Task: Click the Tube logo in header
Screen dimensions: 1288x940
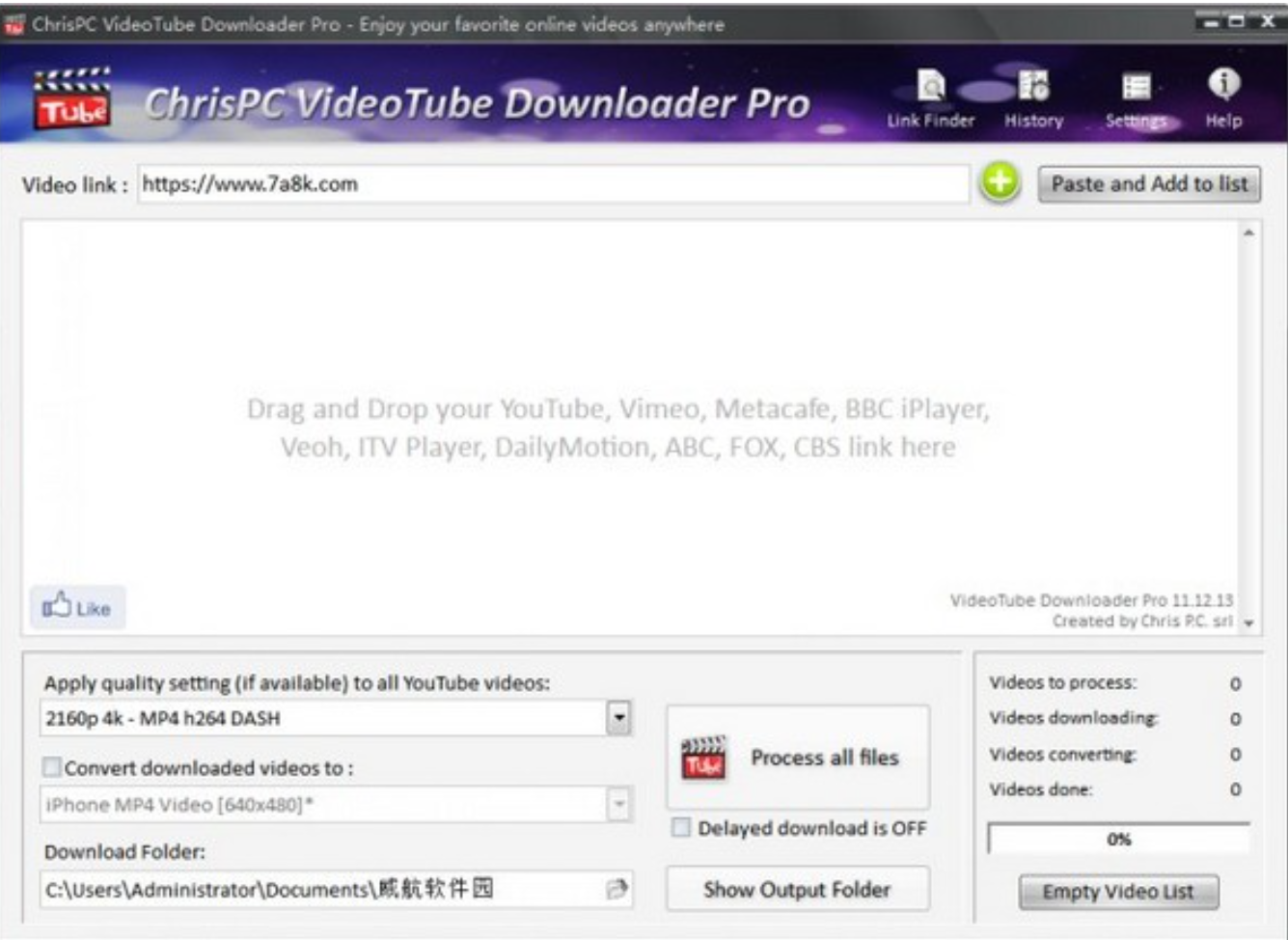Action: click(x=72, y=99)
